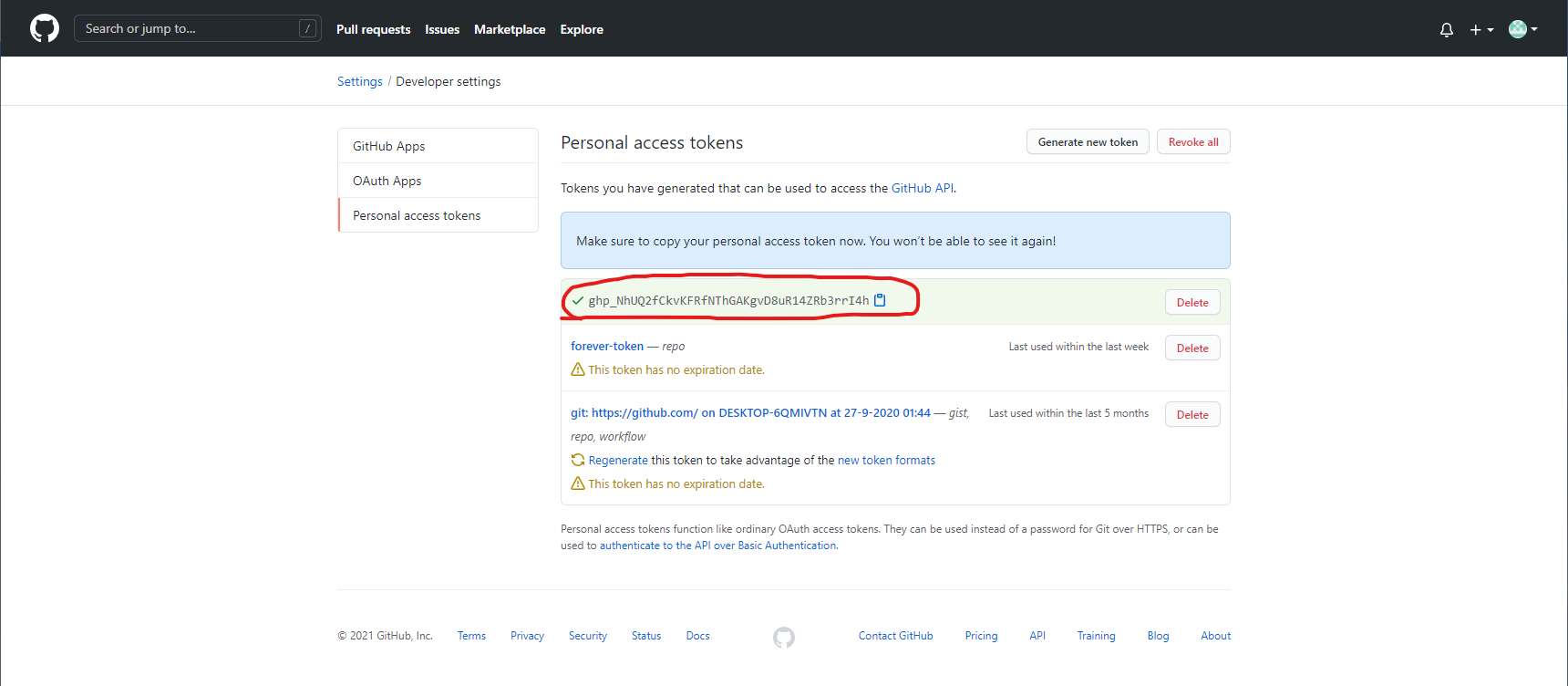The width and height of the screenshot is (1568, 686).
Task: Click Generate new token button
Action: click(1088, 141)
